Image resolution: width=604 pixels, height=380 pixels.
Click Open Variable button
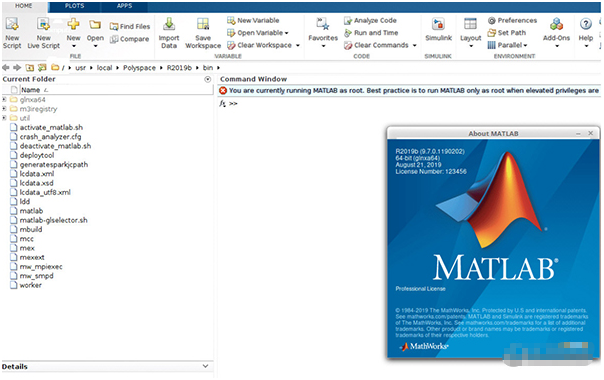[x=257, y=33]
